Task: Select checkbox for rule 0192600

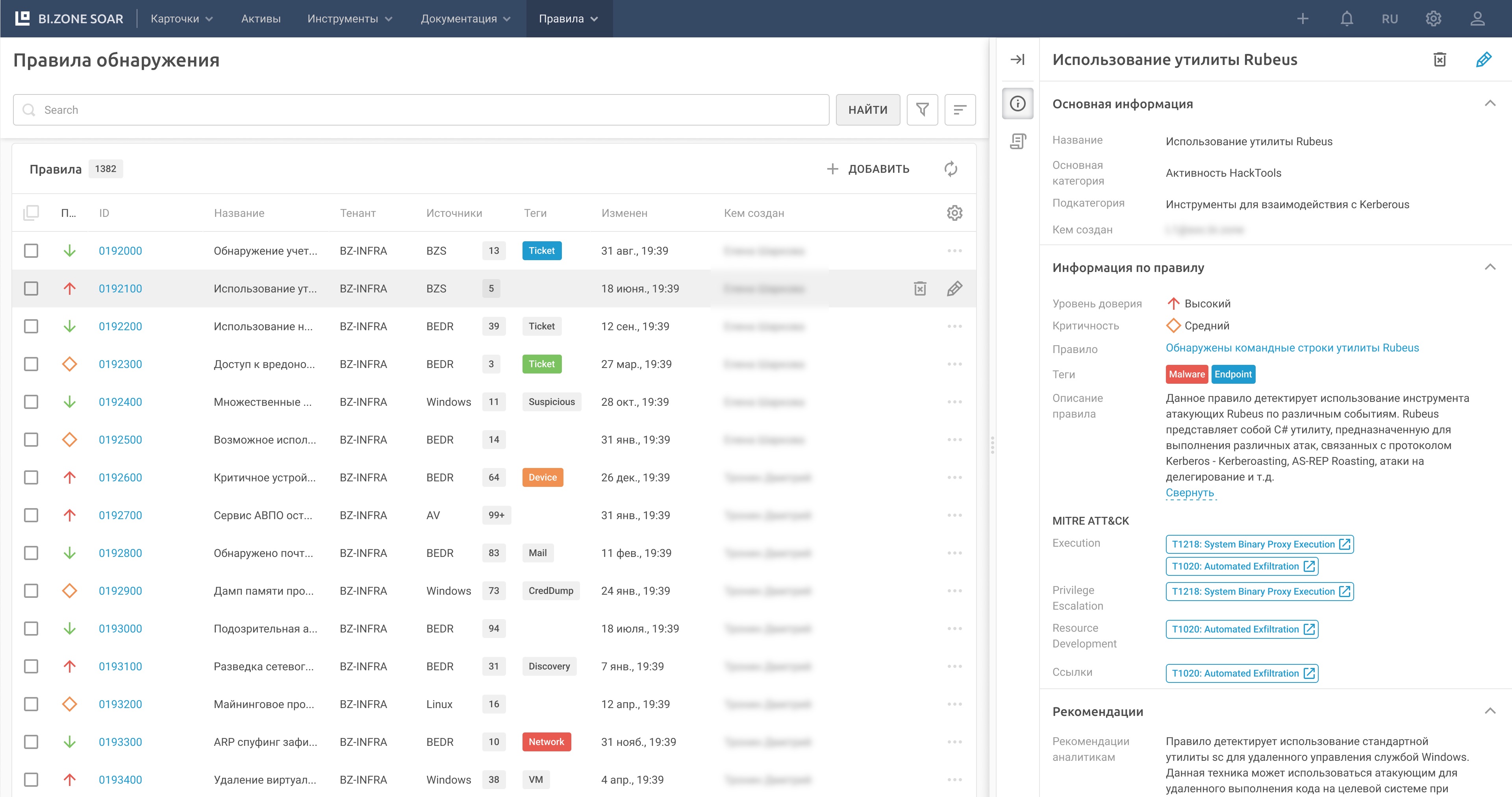Action: tap(31, 478)
